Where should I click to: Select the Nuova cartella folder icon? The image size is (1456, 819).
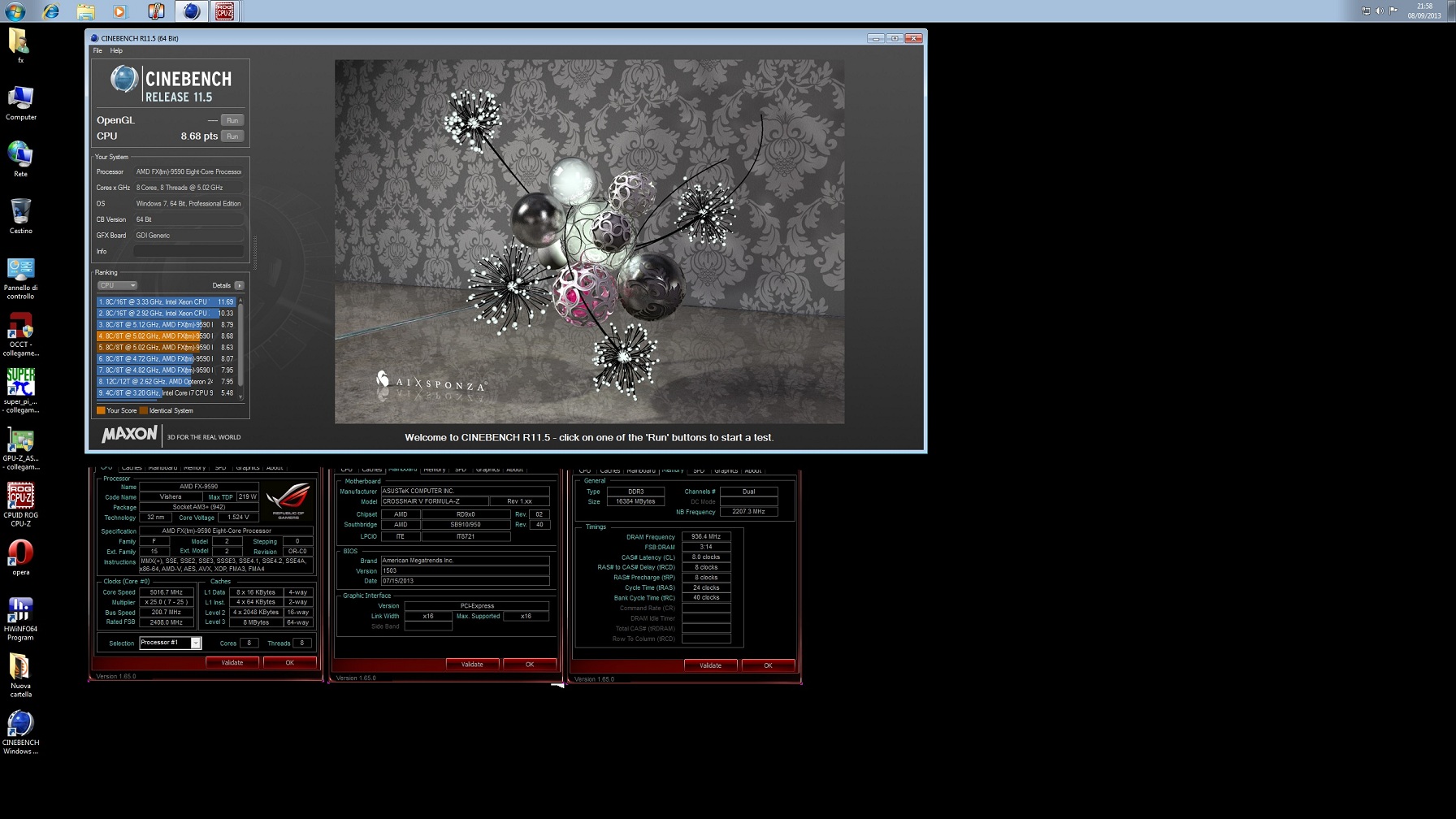[20, 676]
